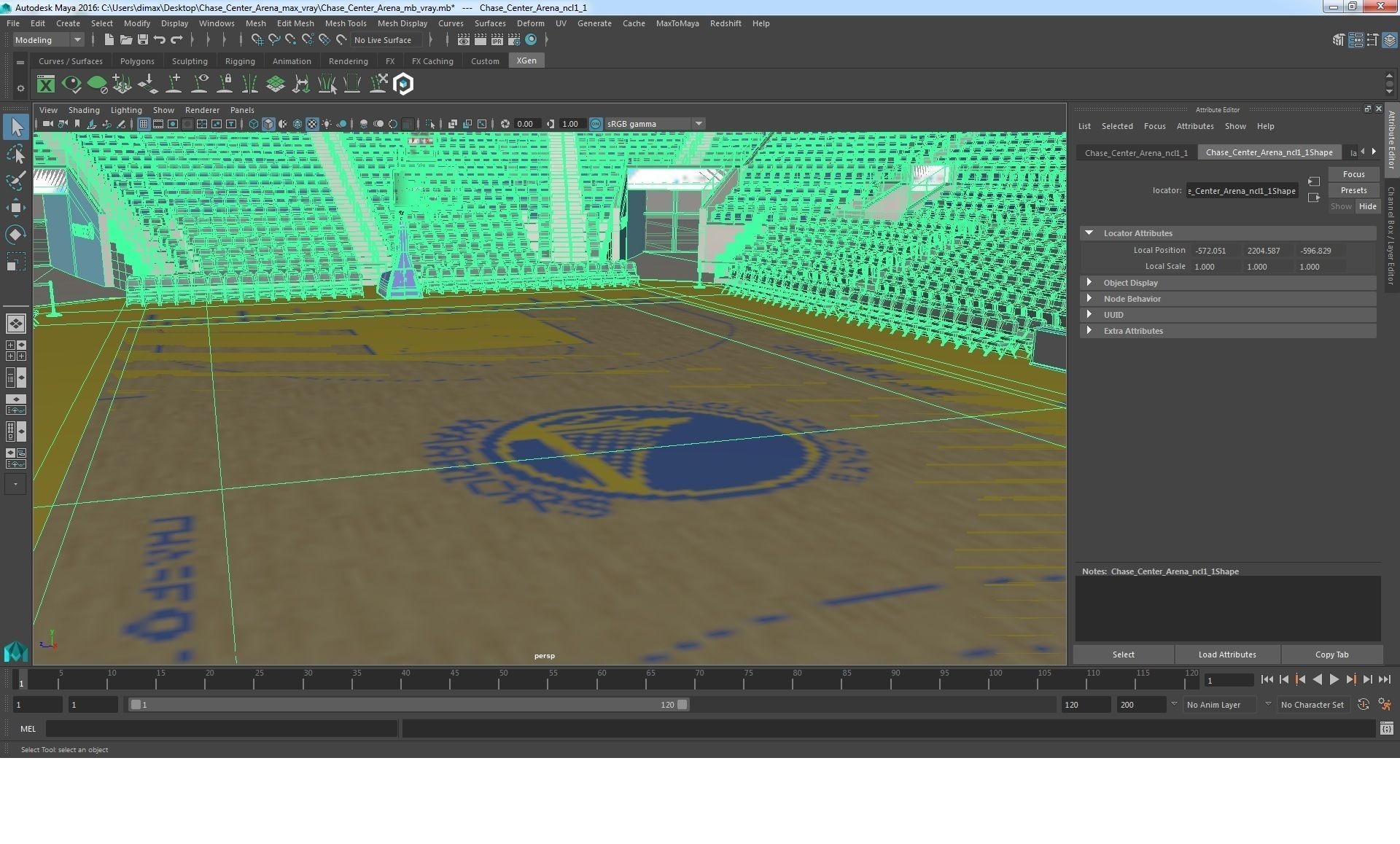Open the Mesh Tools menu
This screenshot has width=1400, height=844.
[x=345, y=23]
